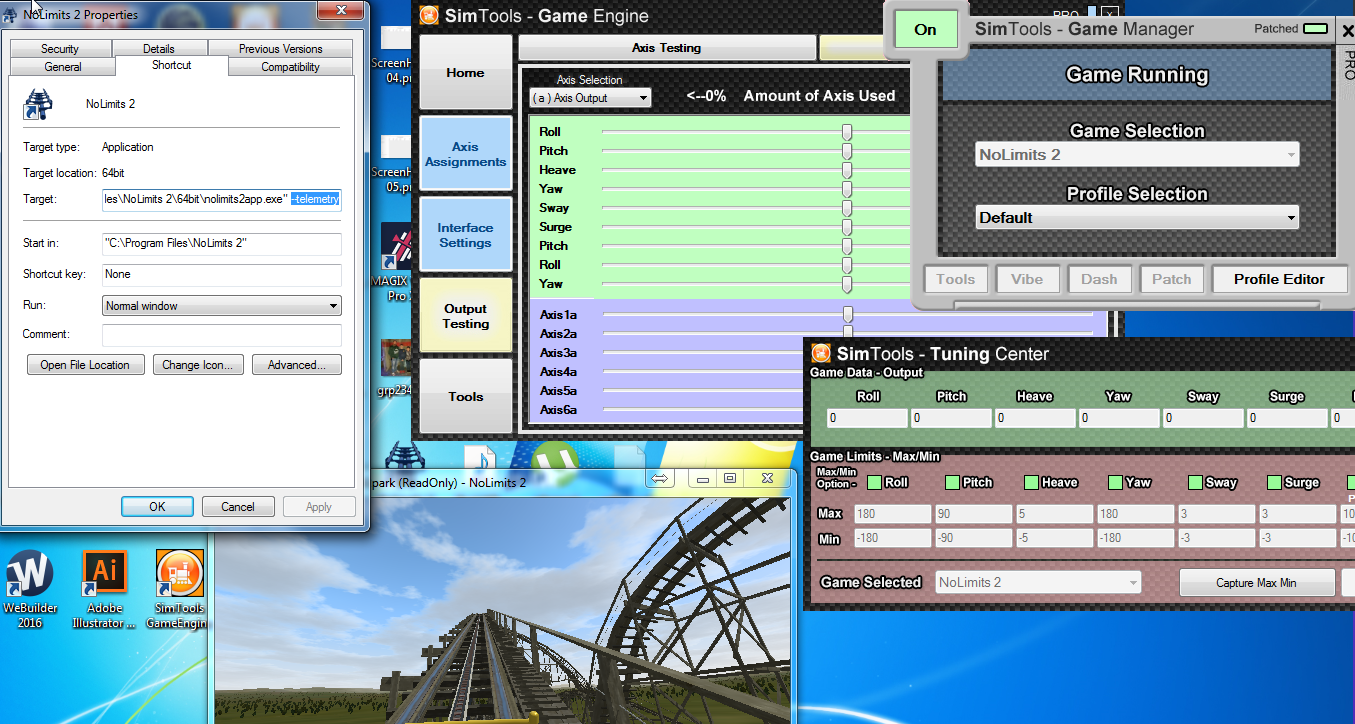Click Profile Editor button

pyautogui.click(x=1279, y=279)
